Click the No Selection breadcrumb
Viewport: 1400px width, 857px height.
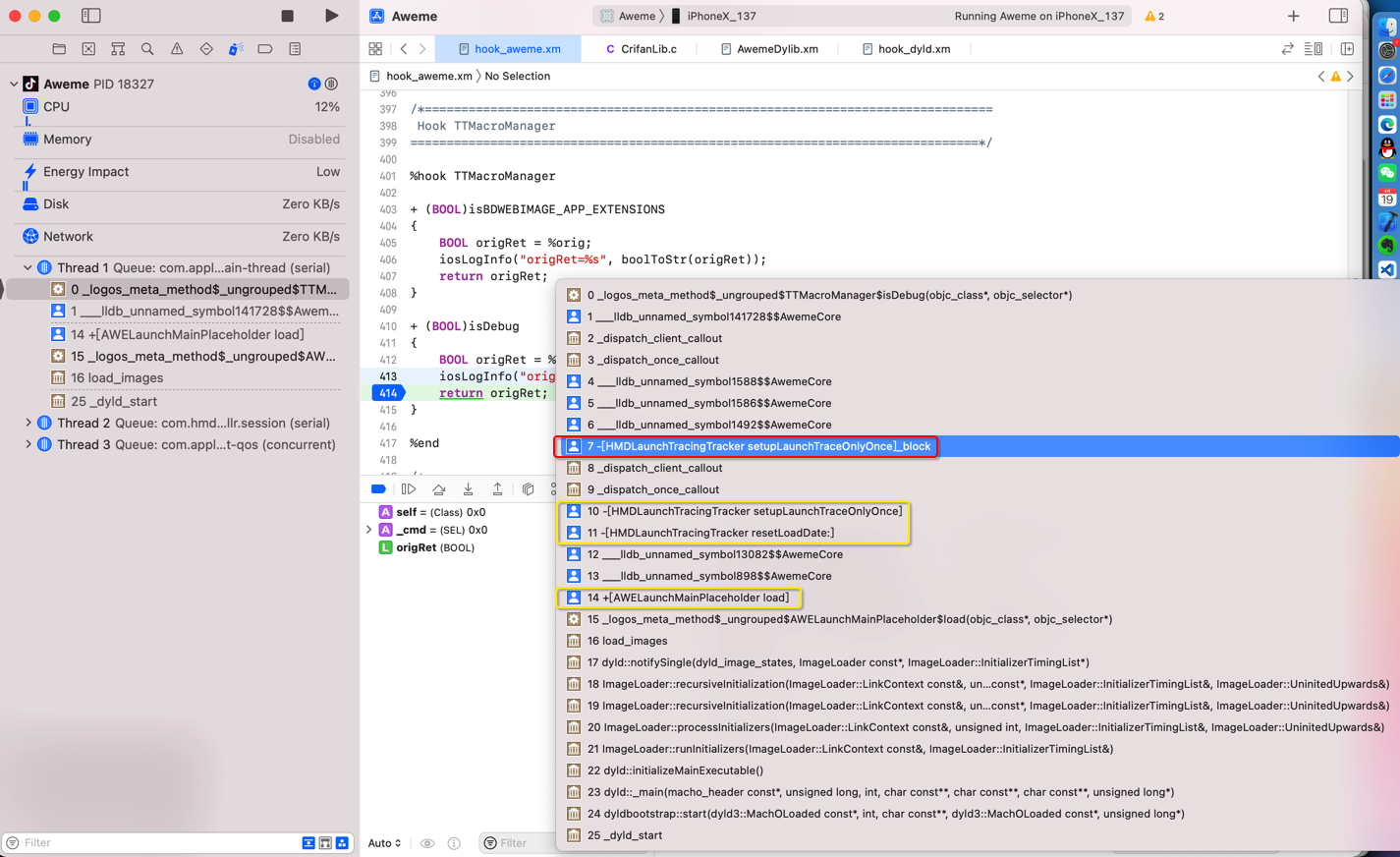point(517,77)
